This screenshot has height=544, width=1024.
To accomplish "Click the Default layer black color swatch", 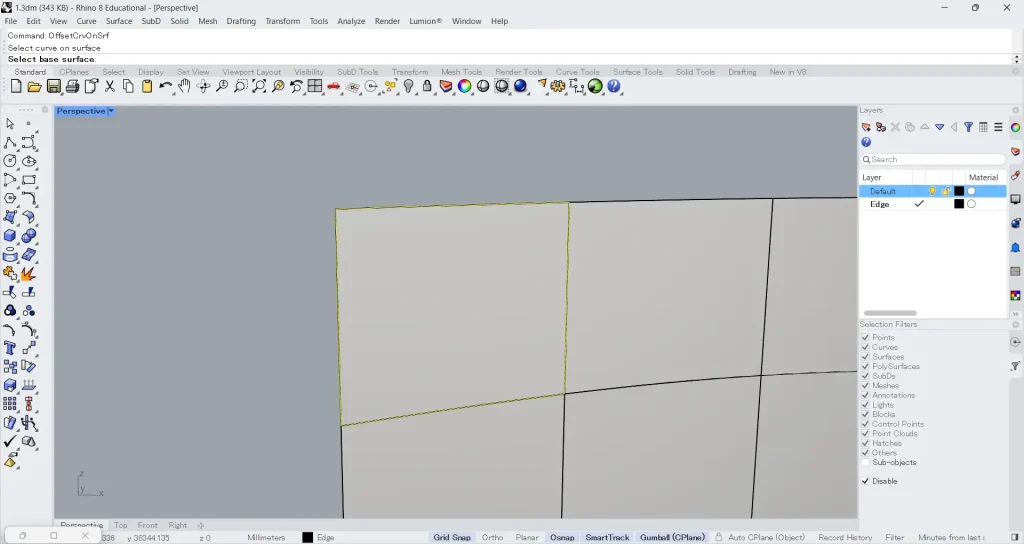I will pos(959,191).
